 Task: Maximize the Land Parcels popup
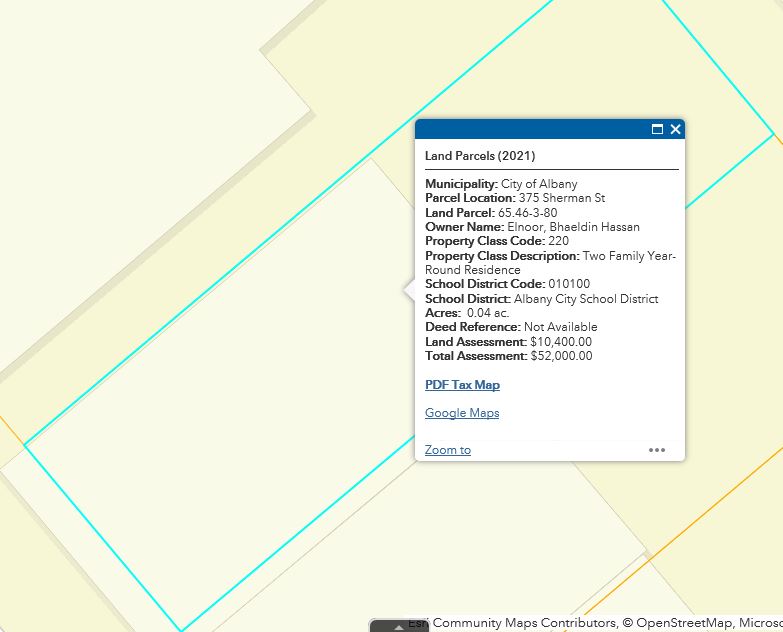pos(657,129)
